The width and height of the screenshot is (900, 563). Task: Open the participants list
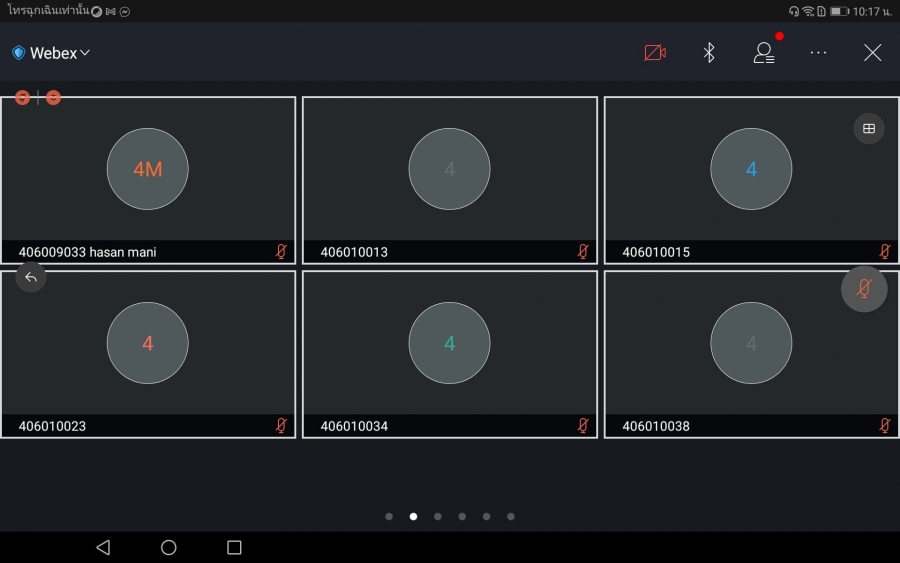click(x=764, y=53)
